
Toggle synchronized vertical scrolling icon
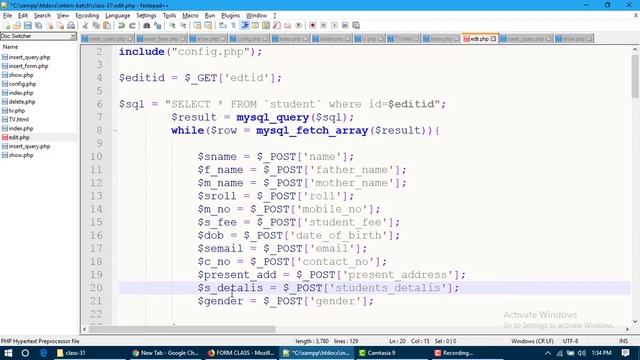tap(198, 26)
